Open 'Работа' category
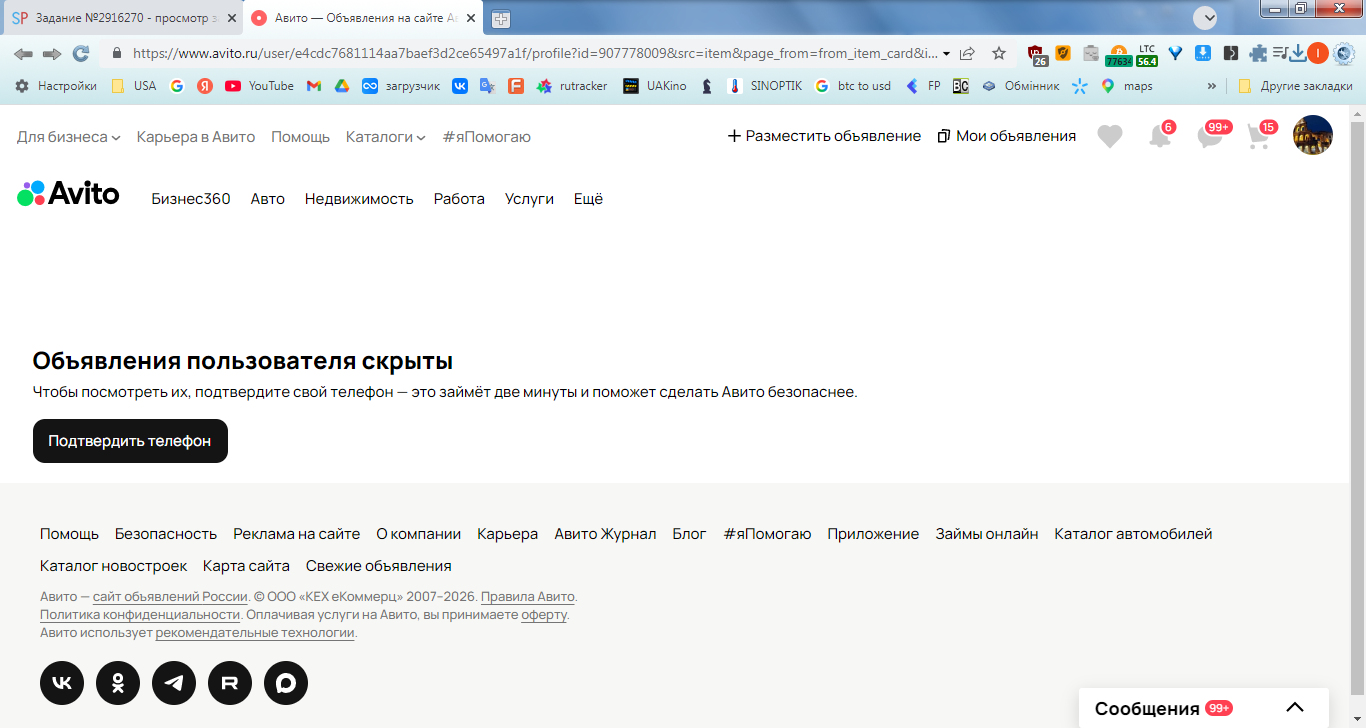This screenshot has height=728, width=1366. 459,199
